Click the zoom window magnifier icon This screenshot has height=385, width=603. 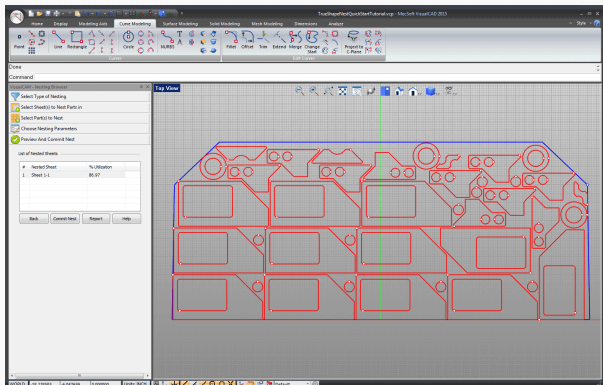pos(328,91)
